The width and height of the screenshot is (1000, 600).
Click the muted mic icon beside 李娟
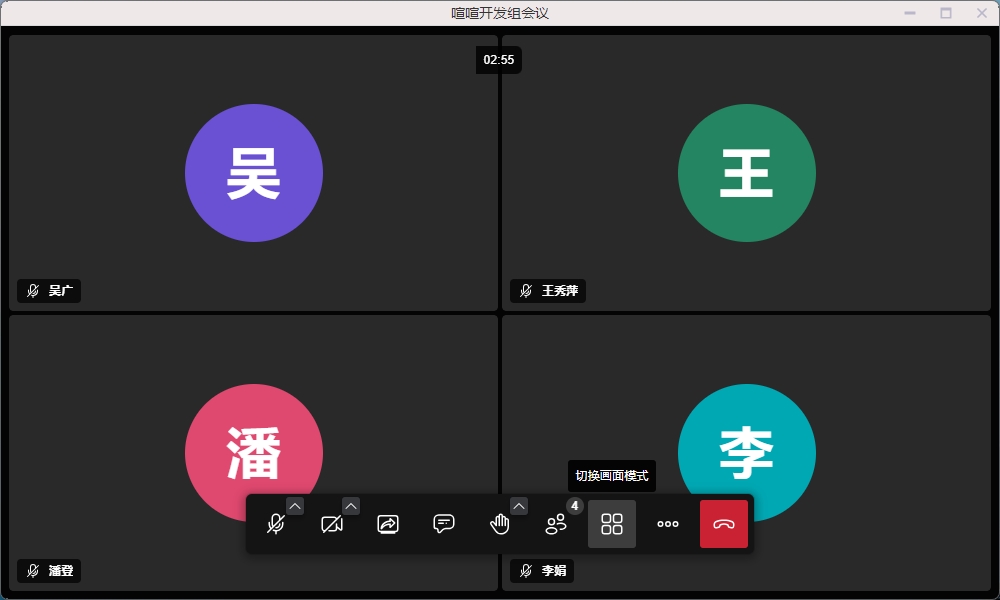tap(526, 571)
